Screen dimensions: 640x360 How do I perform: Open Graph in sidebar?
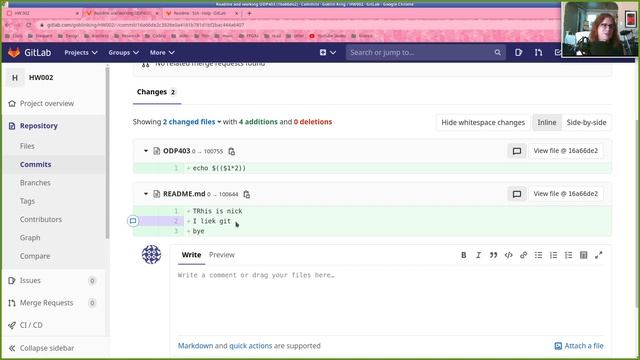(30, 238)
